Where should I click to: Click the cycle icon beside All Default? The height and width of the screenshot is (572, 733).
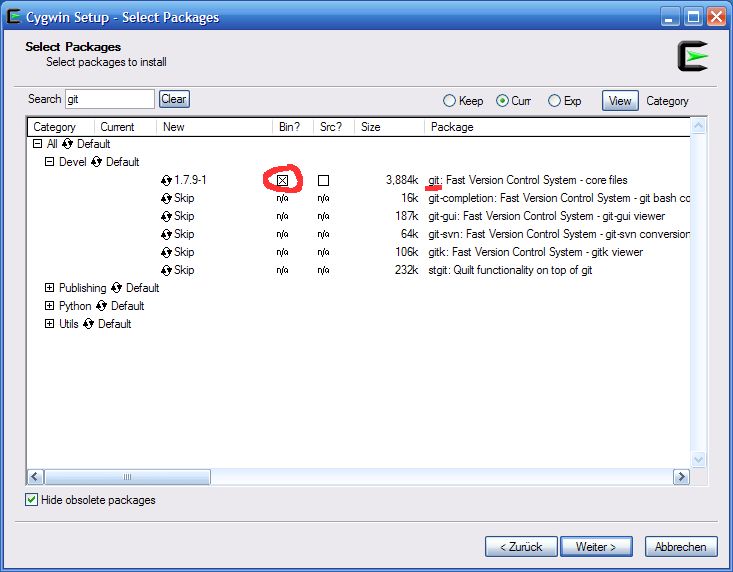click(x=67, y=144)
